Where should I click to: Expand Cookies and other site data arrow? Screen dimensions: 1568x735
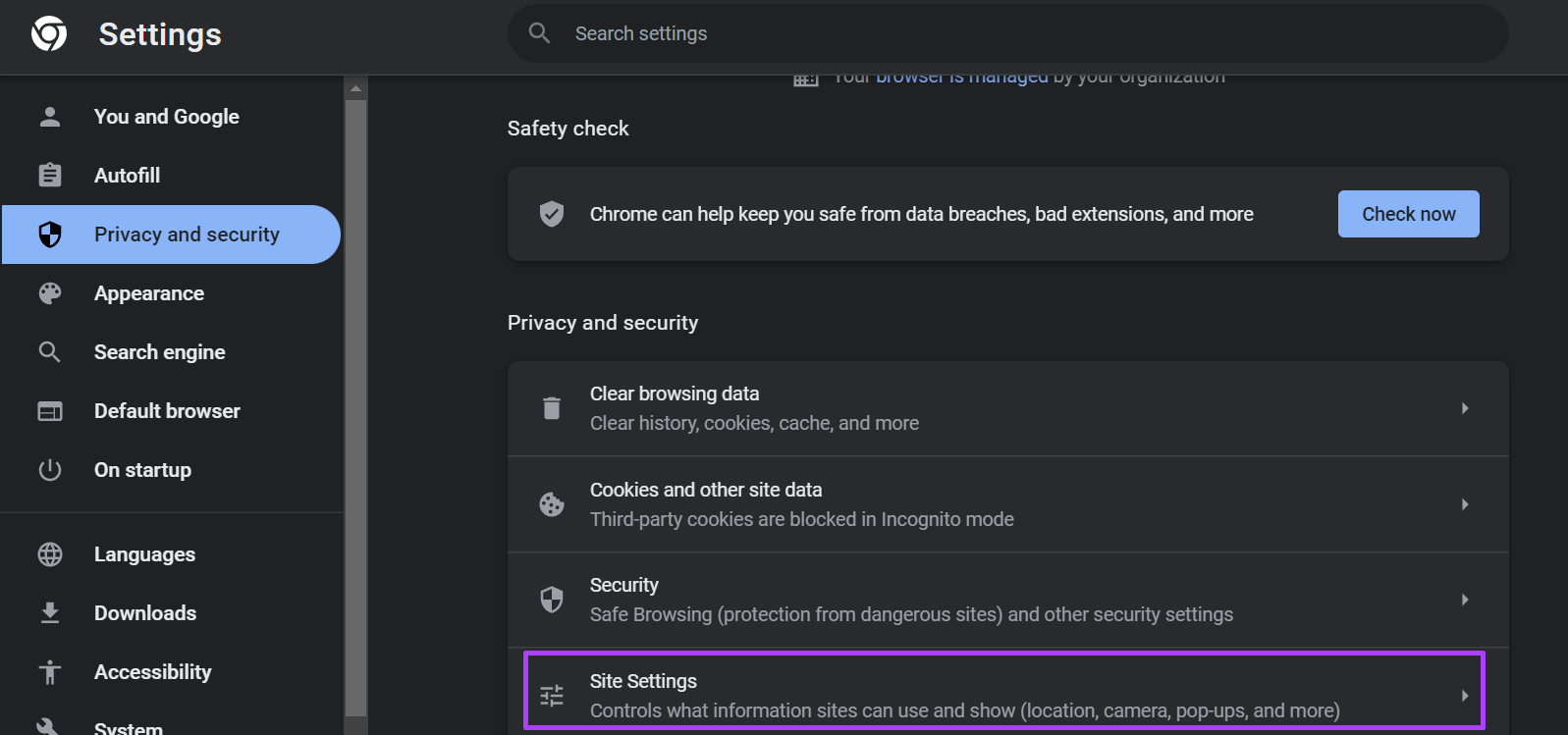point(1465,504)
